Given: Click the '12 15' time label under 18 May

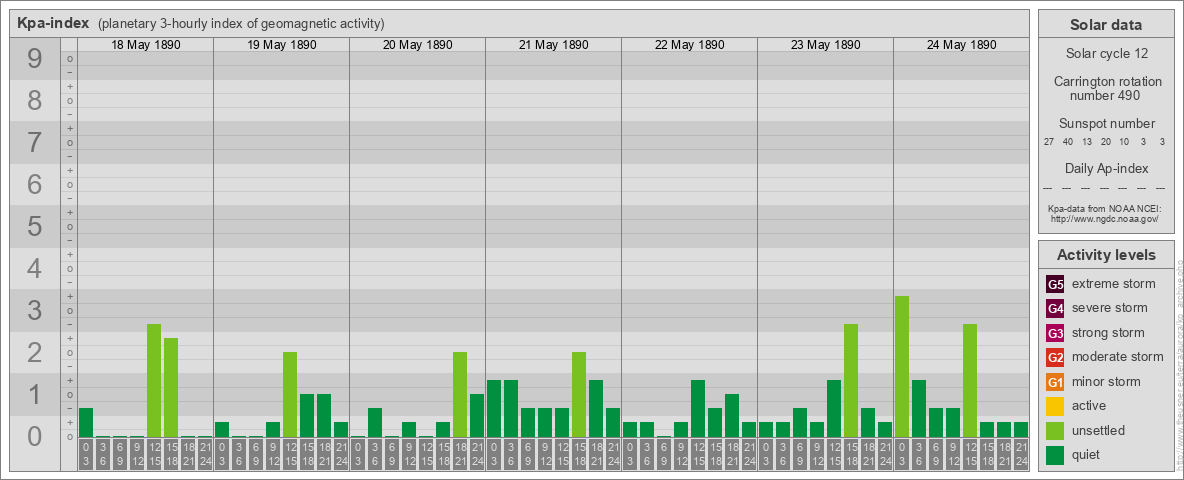Looking at the screenshot, I should (154, 454).
